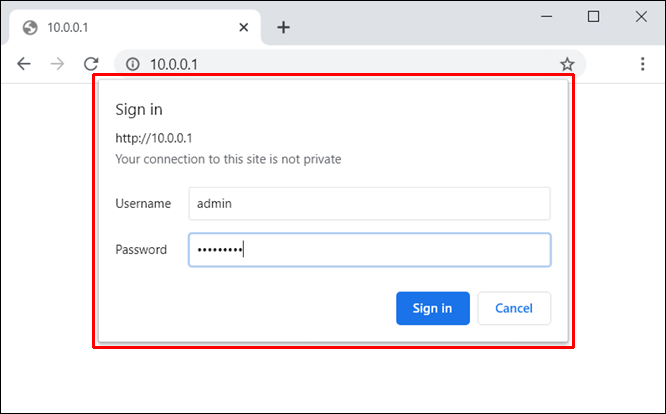
Task: Reload the current page
Action: (91, 64)
